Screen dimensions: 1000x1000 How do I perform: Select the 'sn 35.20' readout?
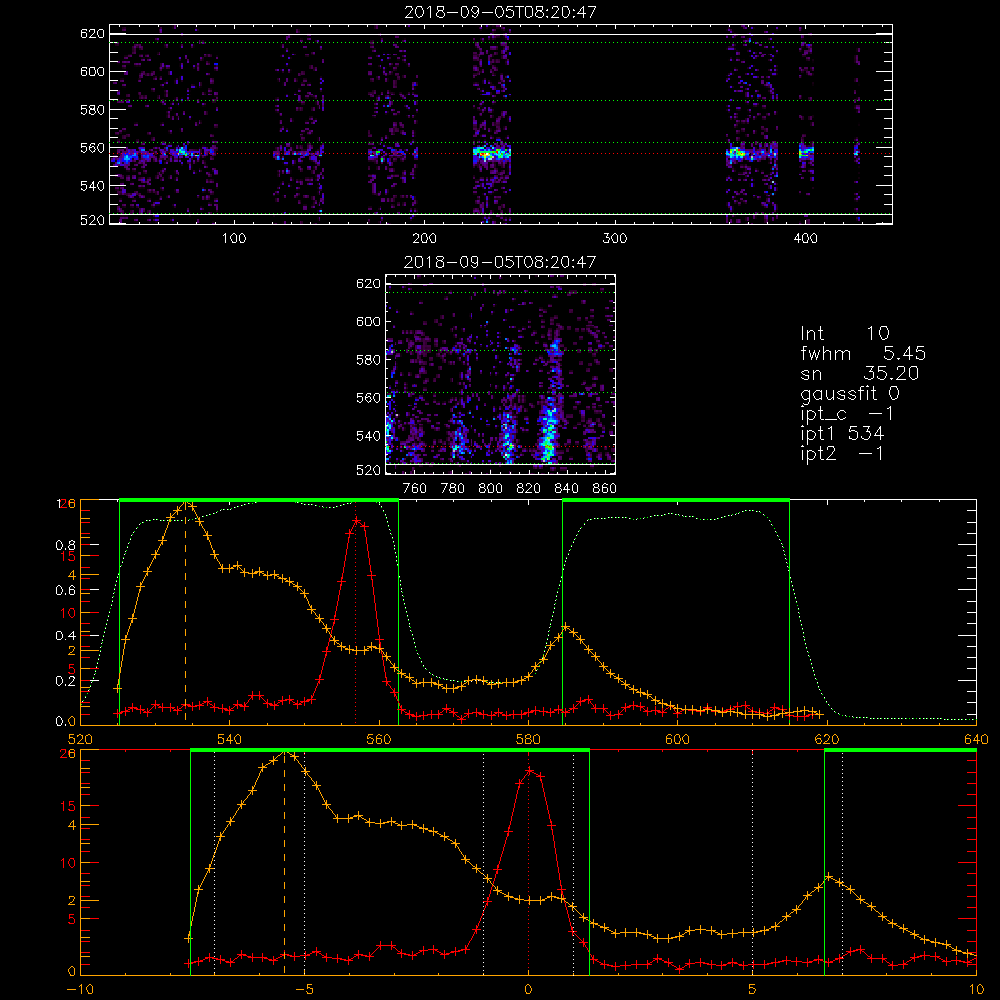pyautogui.click(x=860, y=373)
